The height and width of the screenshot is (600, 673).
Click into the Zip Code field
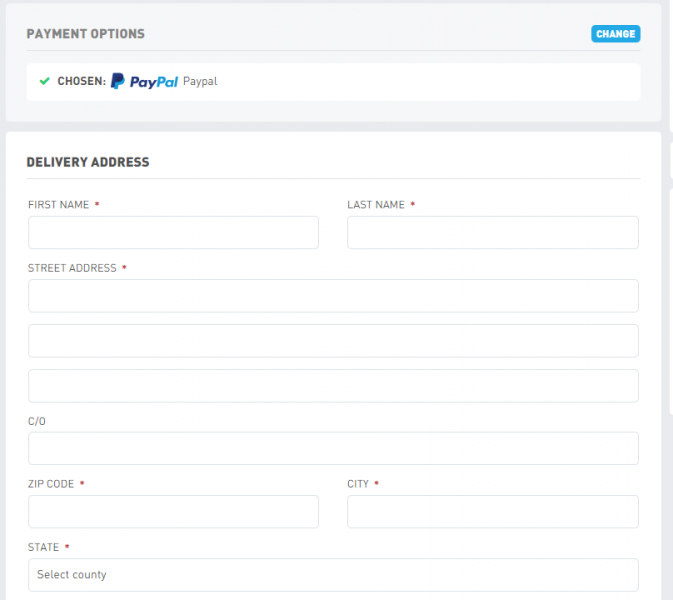pos(173,511)
